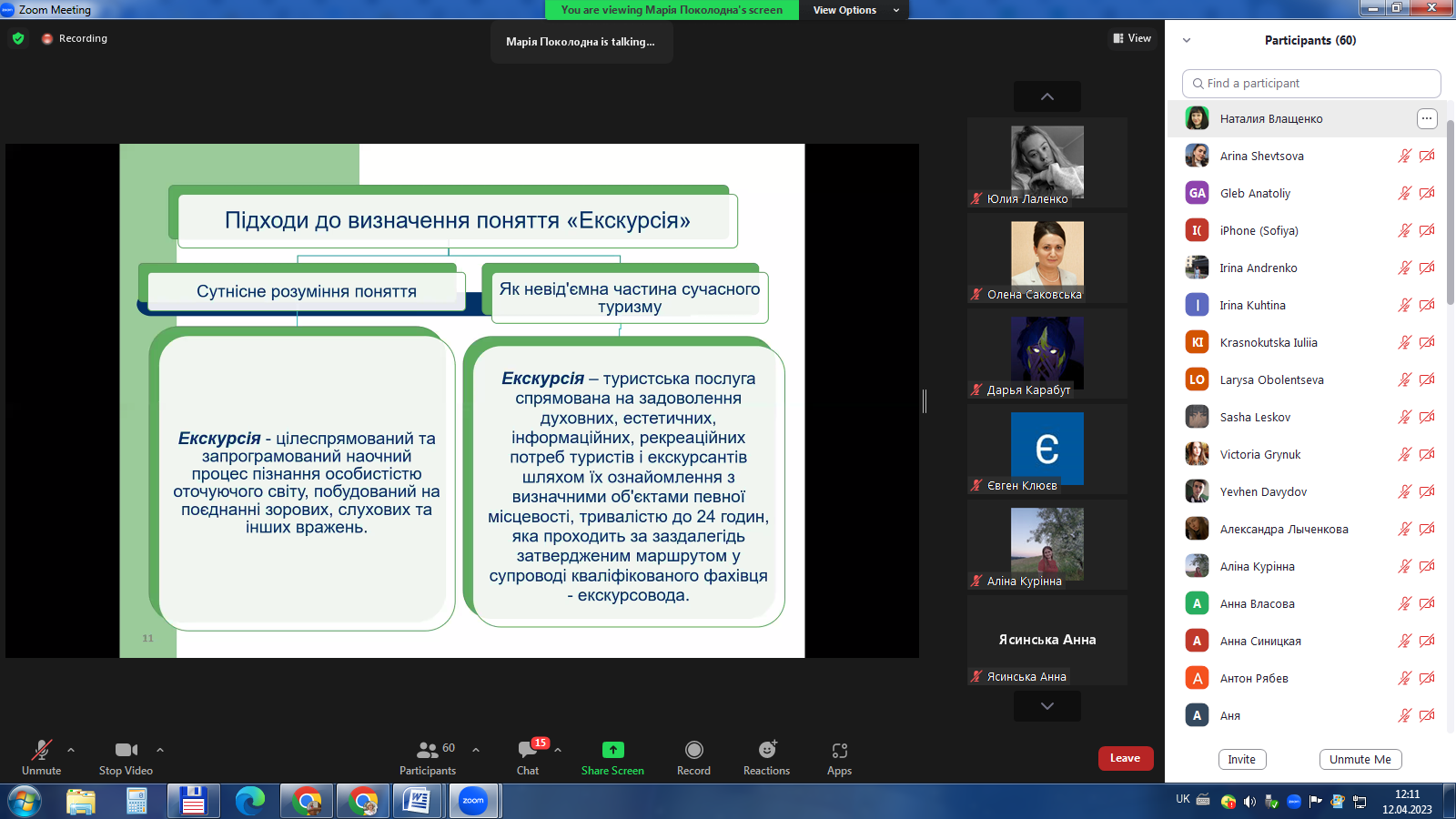Click video-off camera icon for Gleb Anatoliy

(x=1427, y=193)
